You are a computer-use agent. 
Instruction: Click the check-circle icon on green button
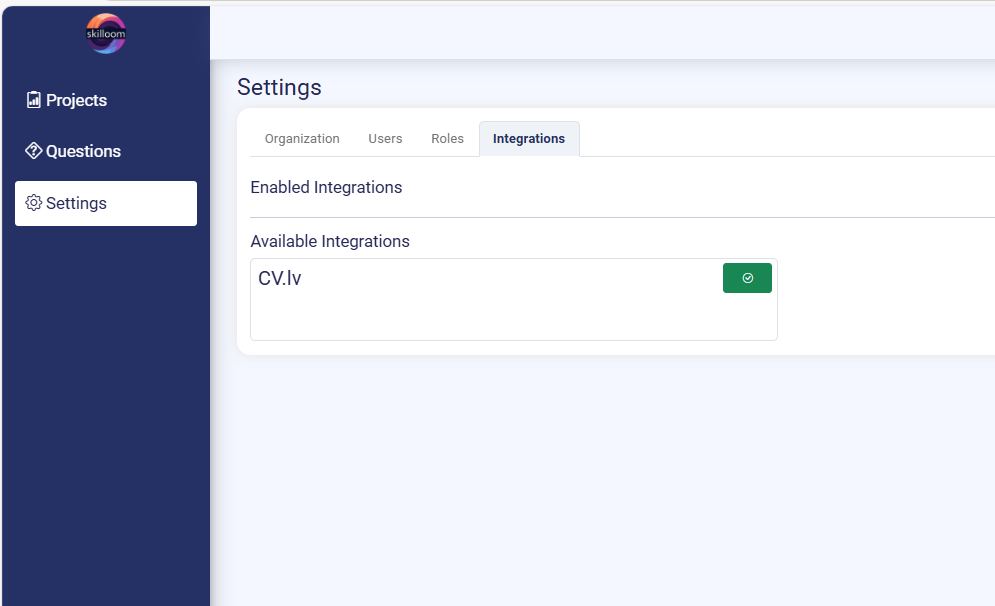(x=748, y=278)
